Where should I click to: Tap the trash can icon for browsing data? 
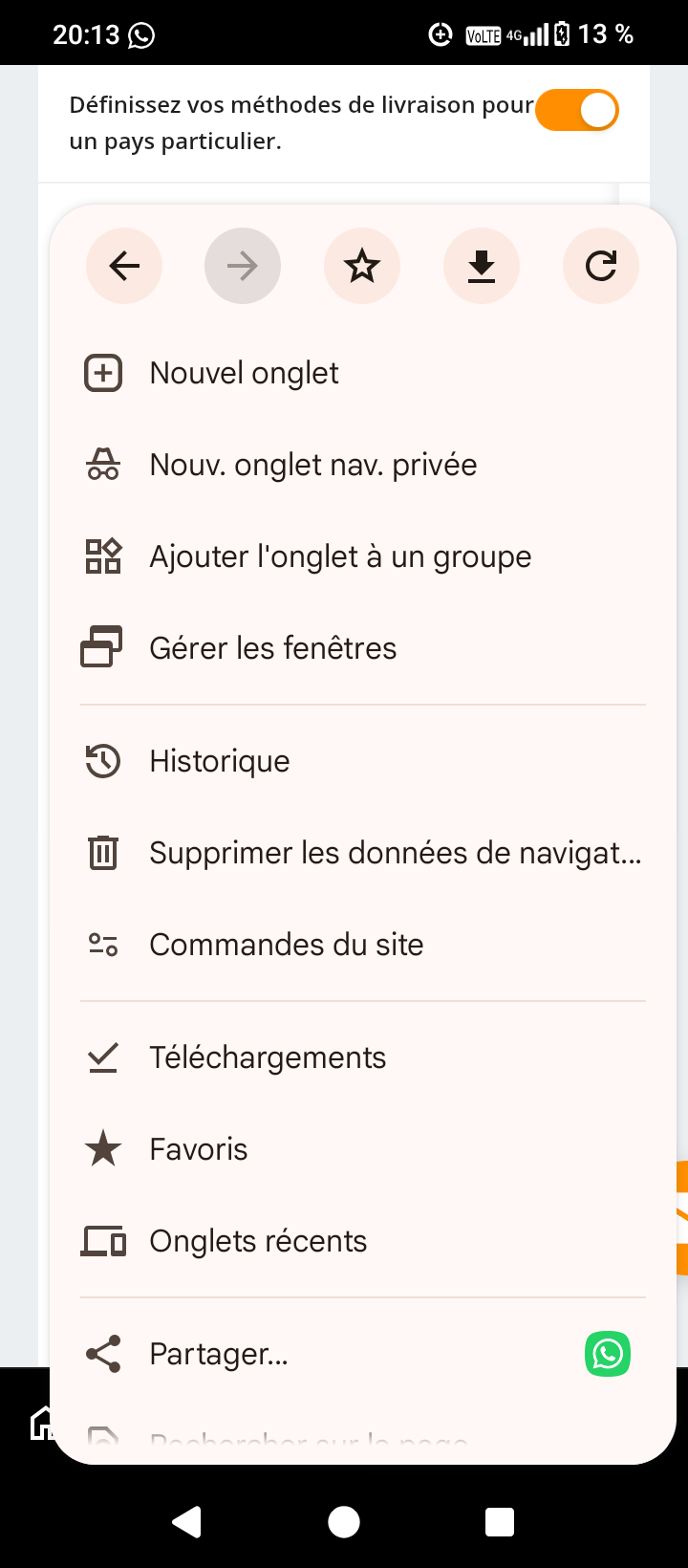click(103, 853)
